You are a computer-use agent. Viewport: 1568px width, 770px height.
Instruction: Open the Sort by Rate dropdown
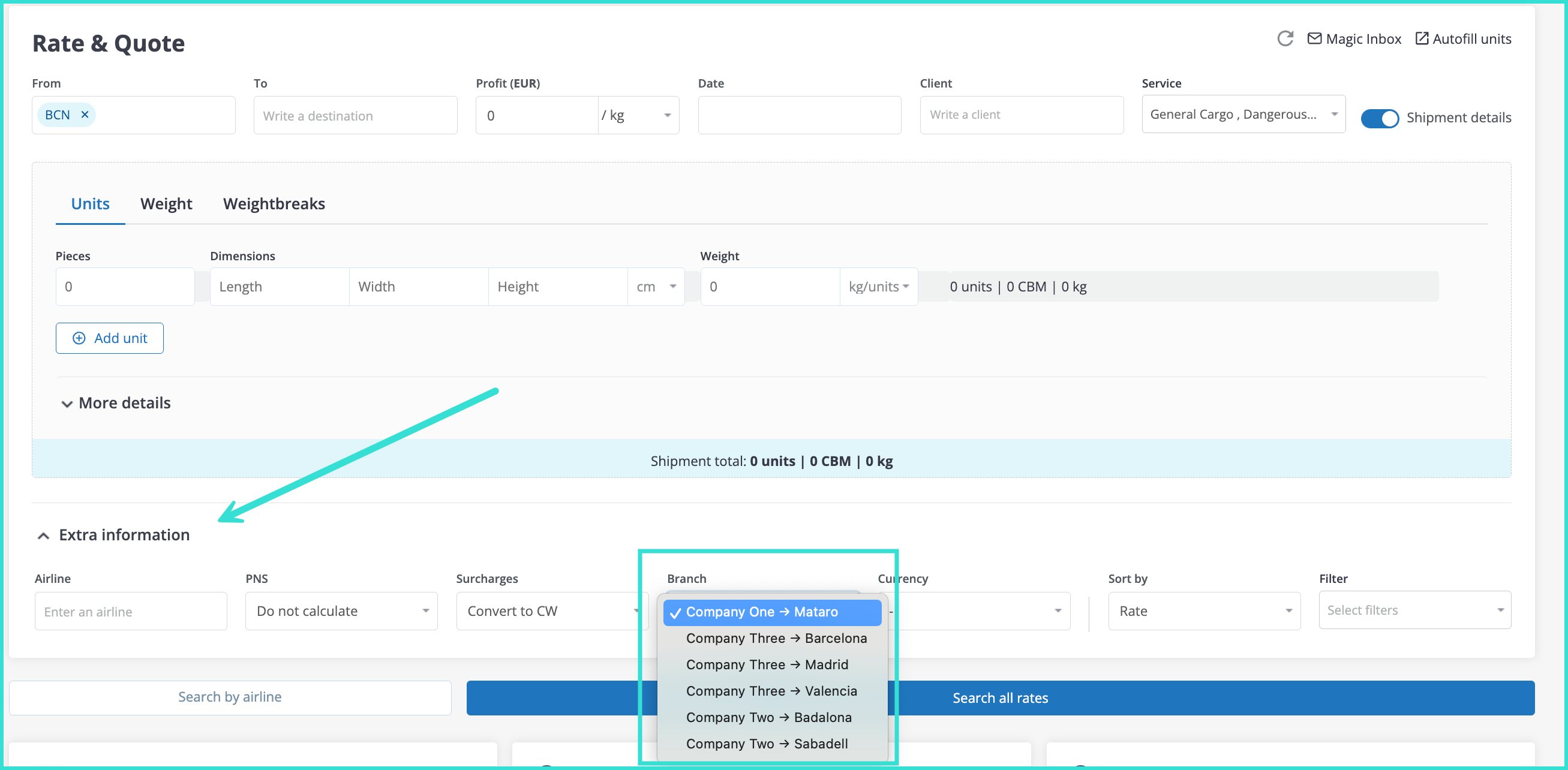pyautogui.click(x=1203, y=610)
